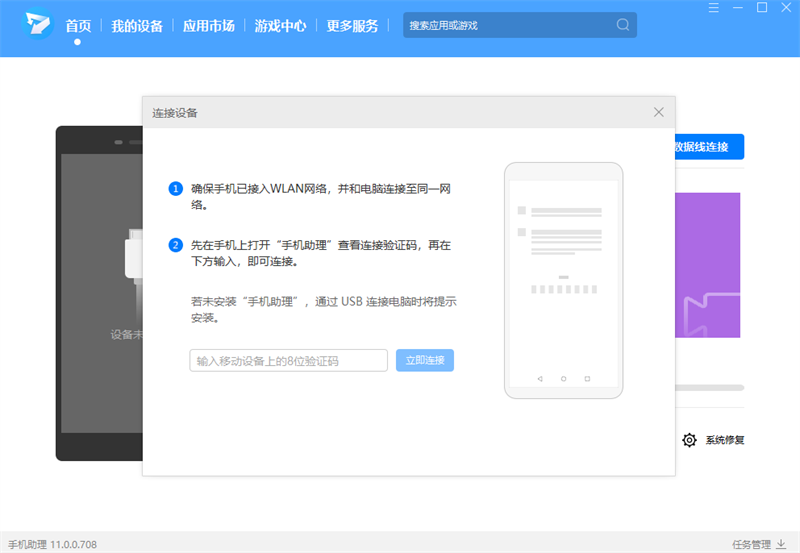Open the 更多服务 menu
800x553 pixels.
click(353, 26)
